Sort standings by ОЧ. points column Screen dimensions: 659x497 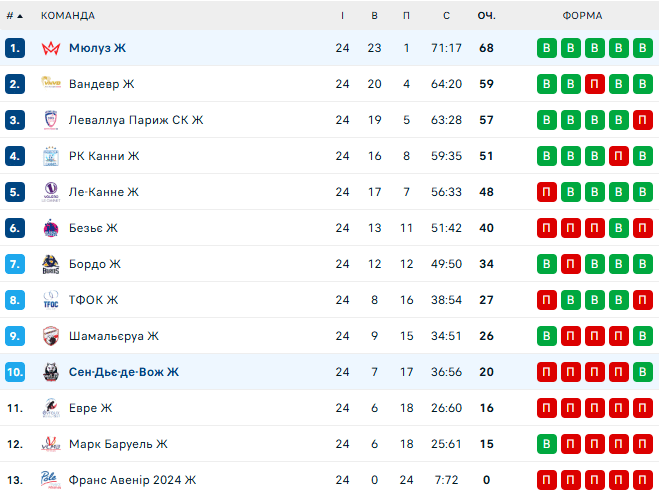pyautogui.click(x=487, y=16)
